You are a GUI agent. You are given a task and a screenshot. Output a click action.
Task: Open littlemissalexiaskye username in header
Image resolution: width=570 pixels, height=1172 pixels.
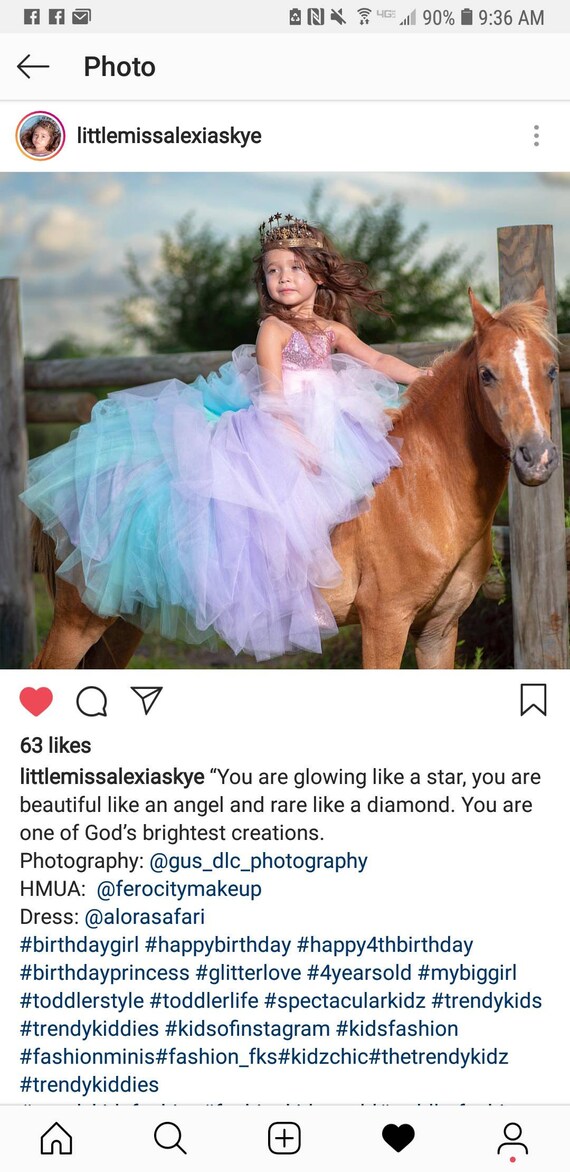click(x=170, y=136)
